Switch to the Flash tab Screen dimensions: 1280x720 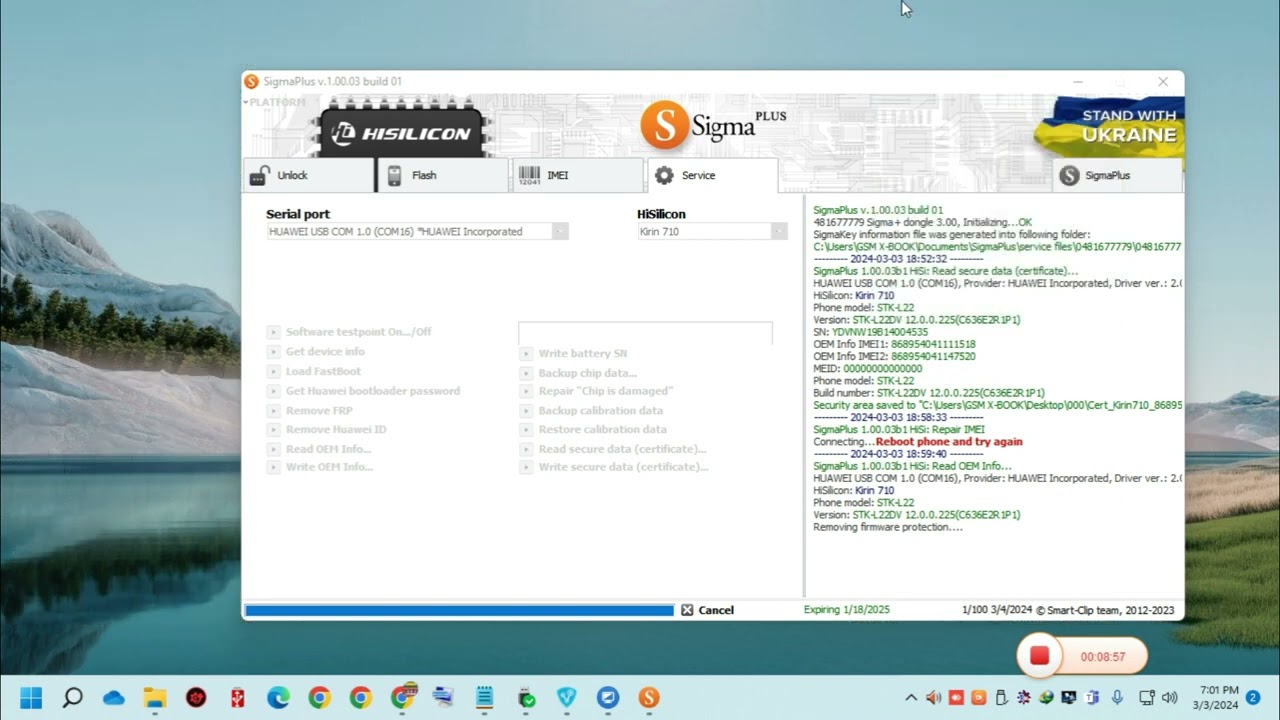coord(442,175)
